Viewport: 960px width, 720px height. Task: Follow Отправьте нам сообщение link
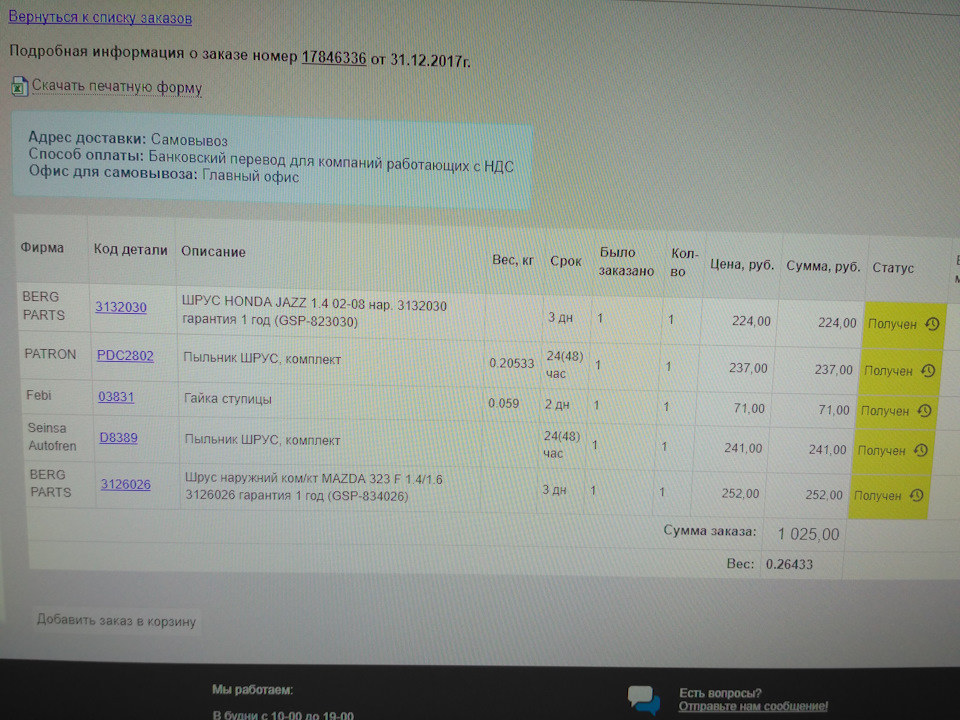(x=753, y=706)
